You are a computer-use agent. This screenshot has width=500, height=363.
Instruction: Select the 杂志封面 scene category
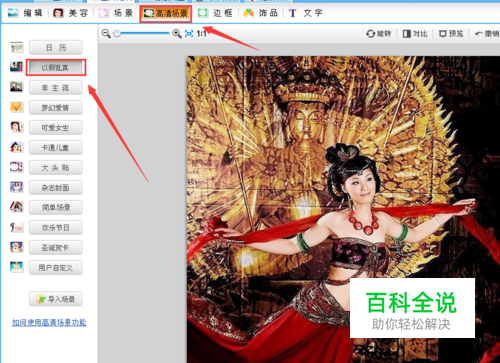coord(55,188)
